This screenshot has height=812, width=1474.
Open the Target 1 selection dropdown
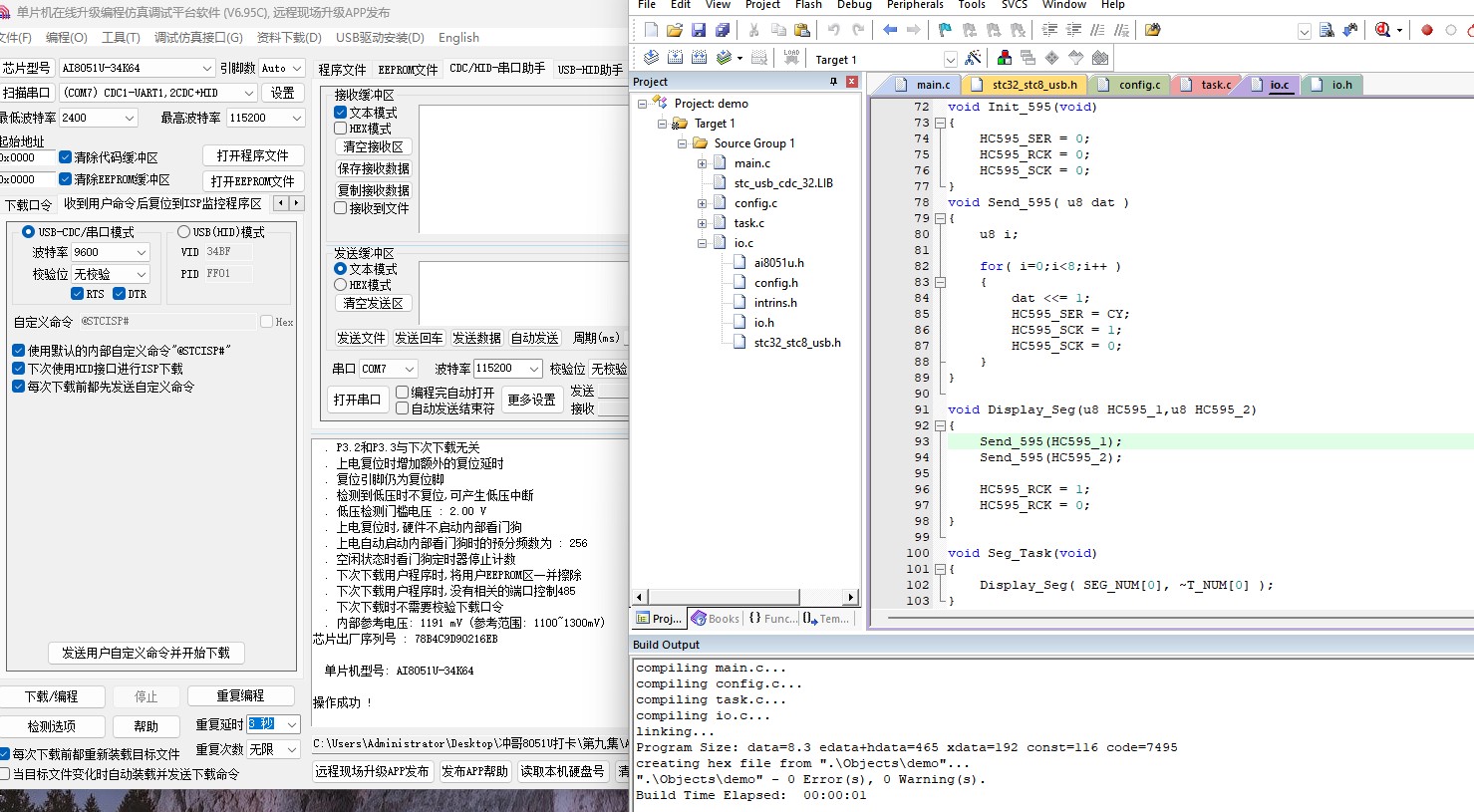950,60
